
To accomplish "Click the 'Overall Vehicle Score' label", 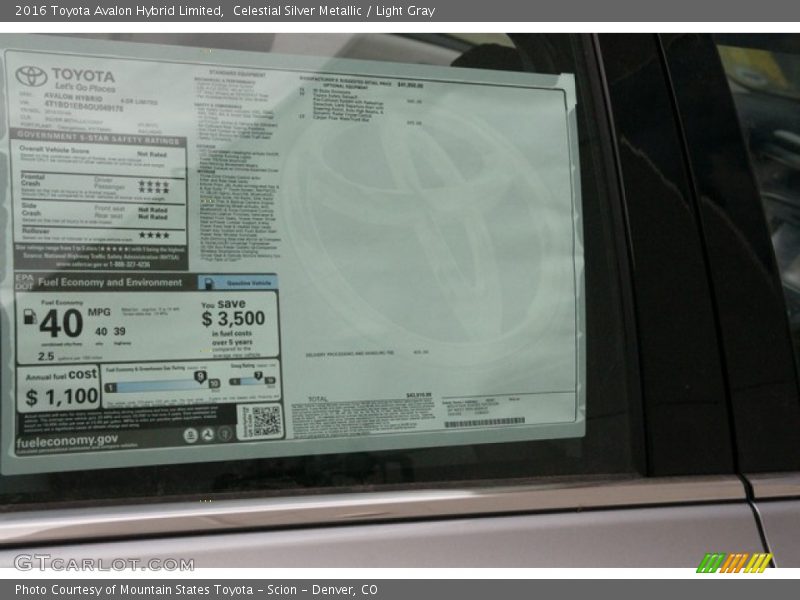I will pyautogui.click(x=54, y=149).
